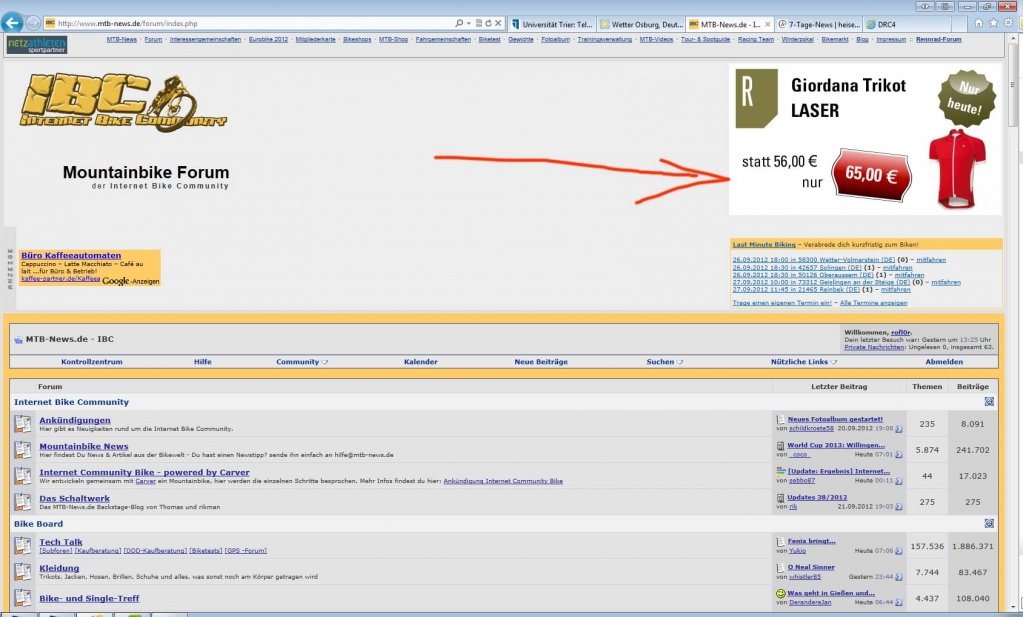Open user profile link rofl0r
This screenshot has height=617, width=1023.
(x=902, y=333)
